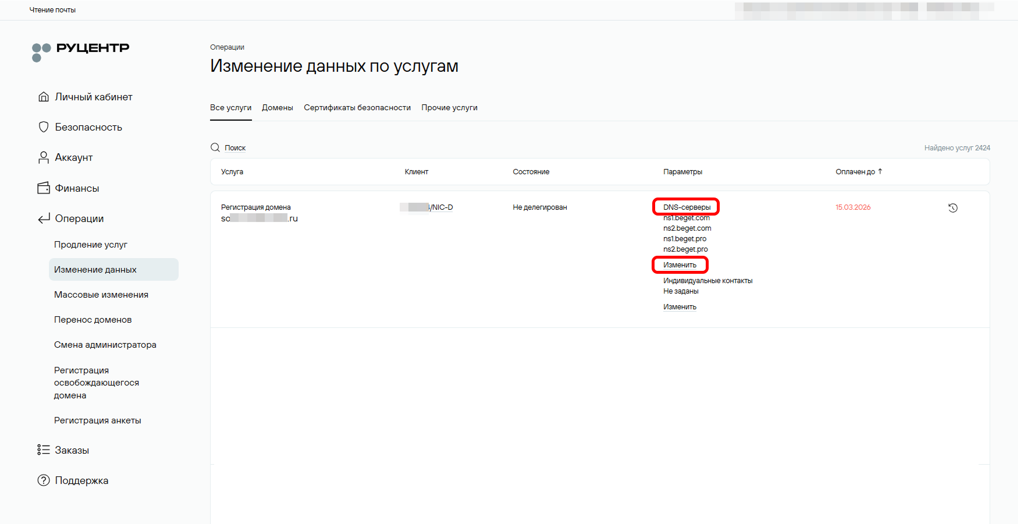Viewport: 1018px width, 524px height.
Task: Open Аккаунт menu item
Action: pos(74,158)
